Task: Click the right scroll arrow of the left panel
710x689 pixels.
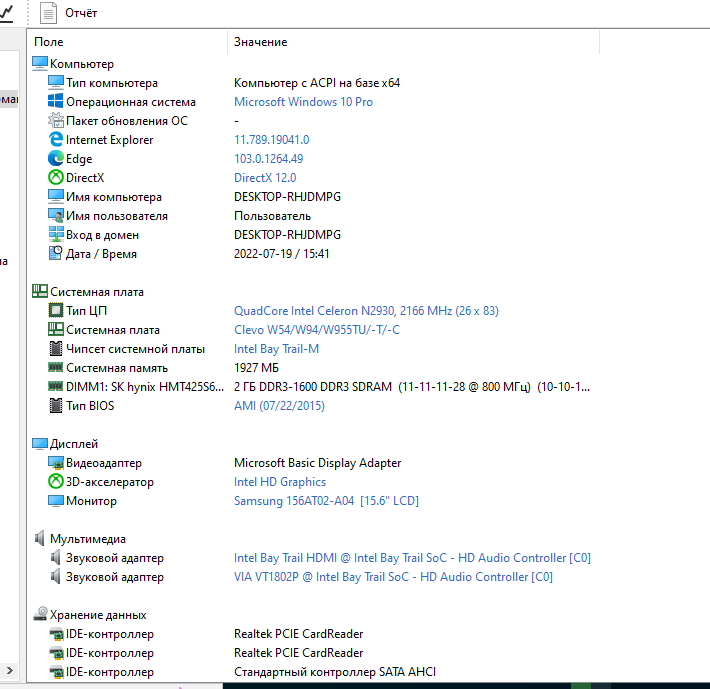Action: tap(10, 670)
